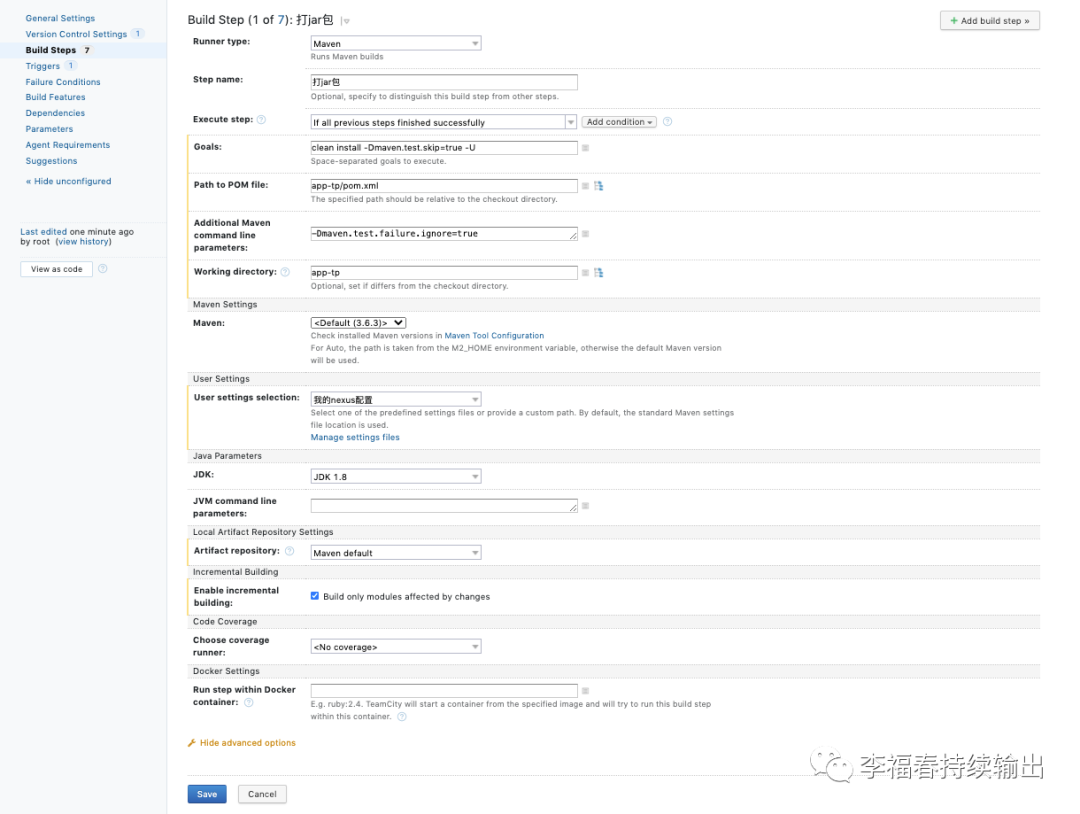Focus JVM command line parameters textarea
This screenshot has height=814, width=1080.
pyautogui.click(x=444, y=506)
